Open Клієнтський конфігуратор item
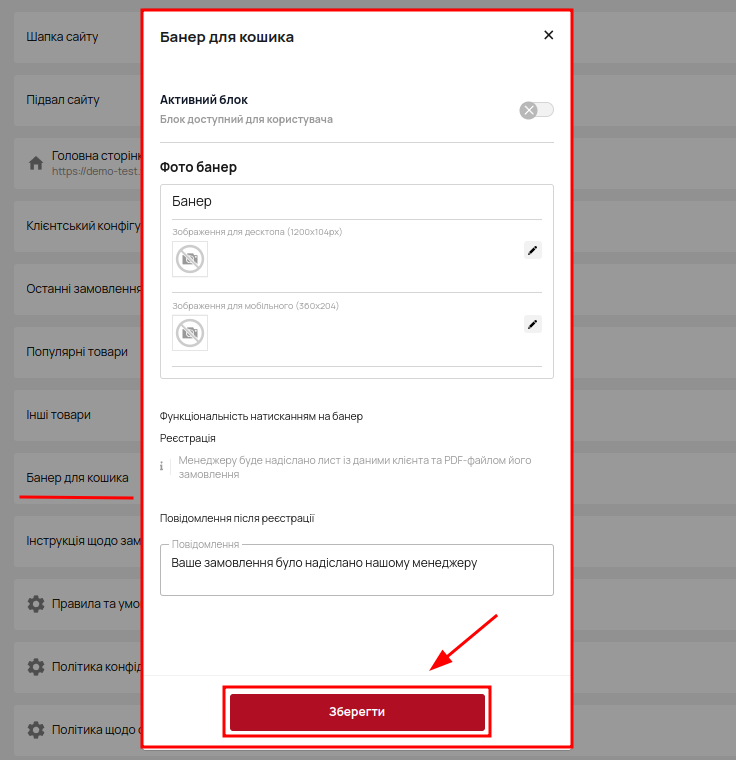Screen dimensions: 736x760 [x=83, y=226]
